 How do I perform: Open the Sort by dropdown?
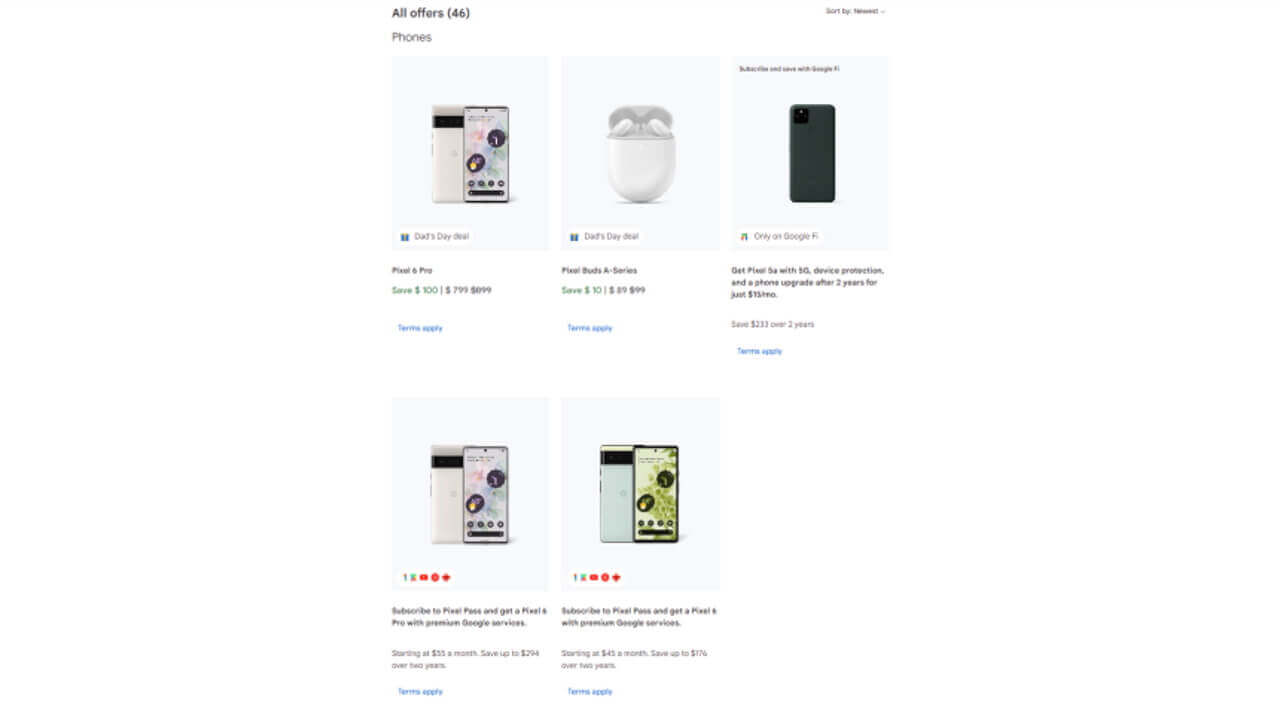pos(853,12)
